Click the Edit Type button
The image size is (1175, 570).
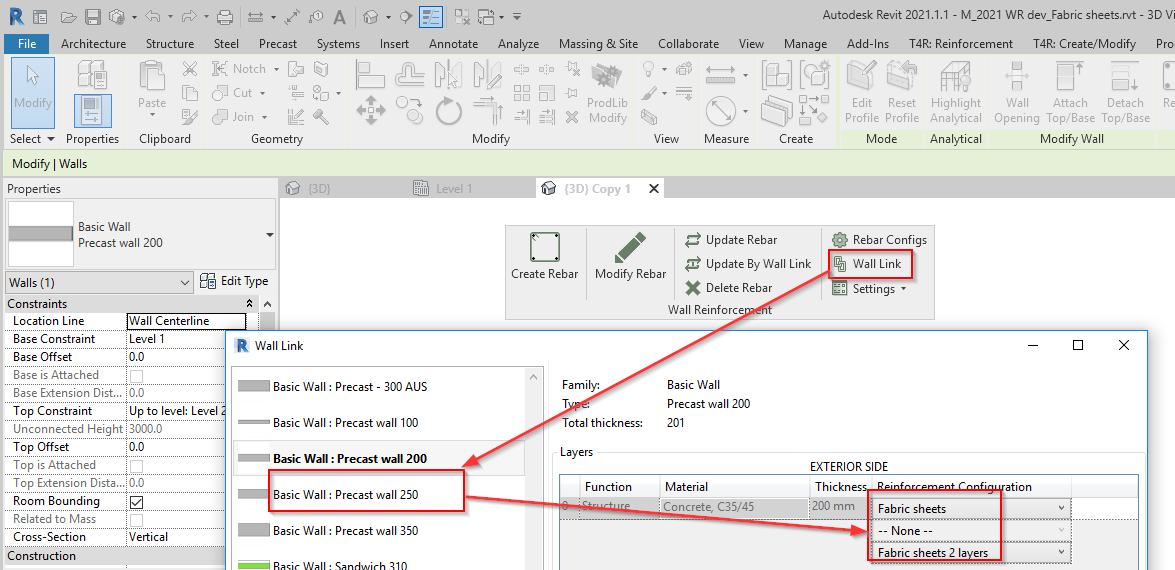tap(235, 282)
